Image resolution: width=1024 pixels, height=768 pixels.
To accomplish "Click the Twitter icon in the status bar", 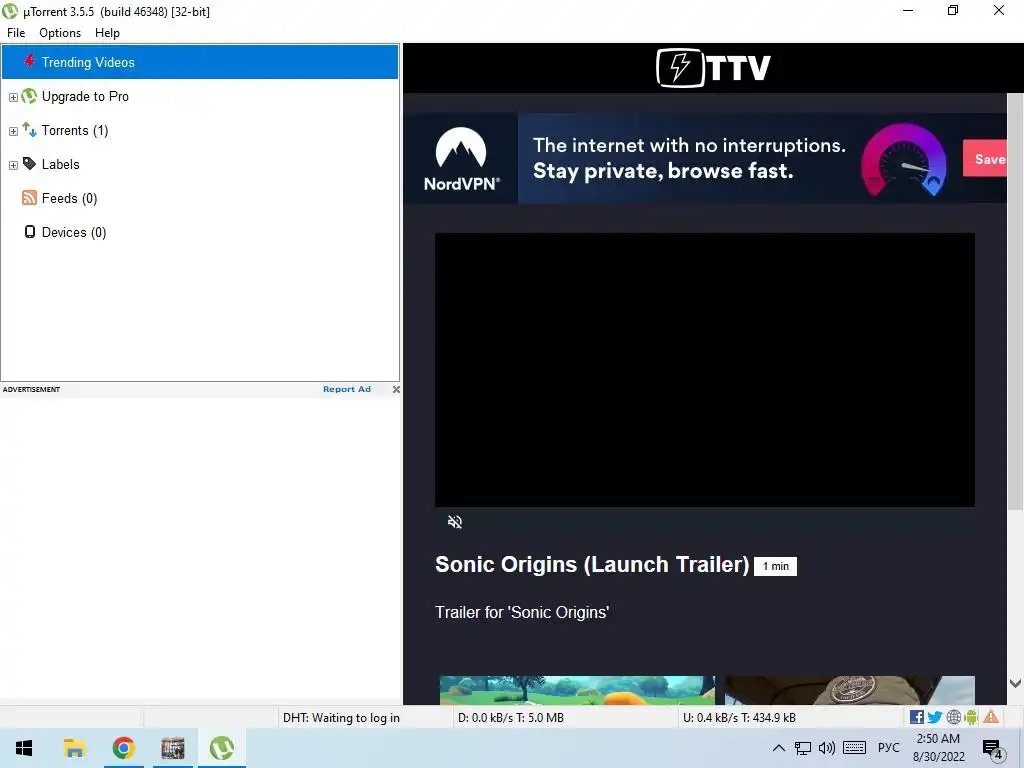I will (935, 717).
